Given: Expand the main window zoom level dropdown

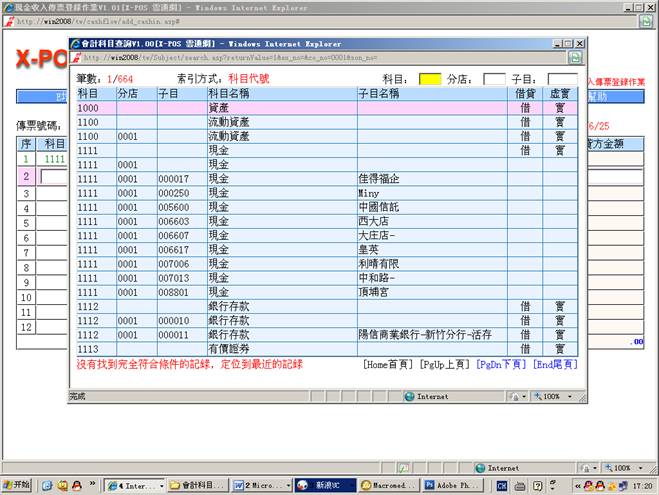Looking at the screenshot, I should pos(624,467).
